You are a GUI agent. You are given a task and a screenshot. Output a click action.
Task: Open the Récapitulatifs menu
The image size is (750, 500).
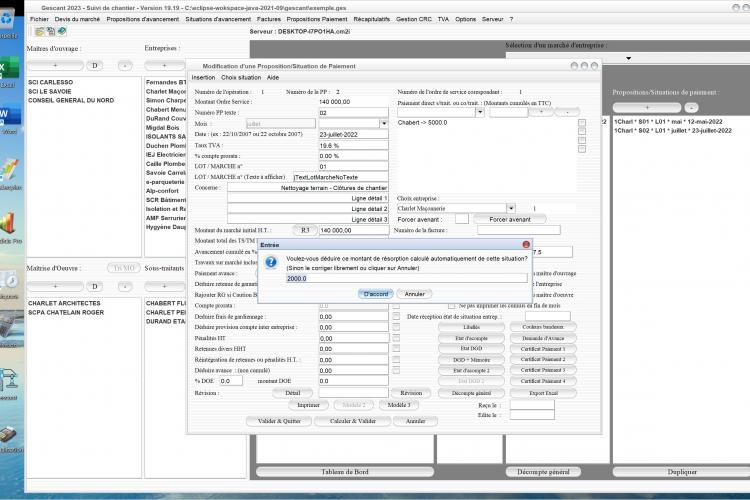372,19
